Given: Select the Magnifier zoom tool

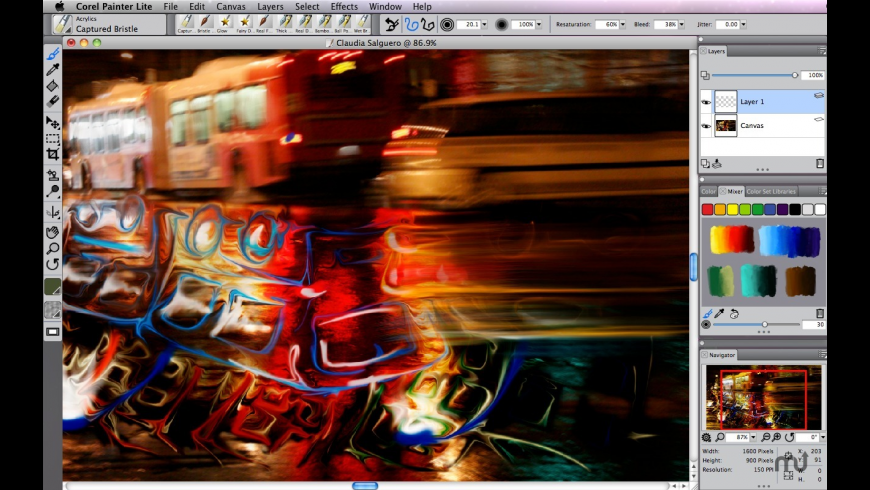Looking at the screenshot, I should (x=53, y=248).
